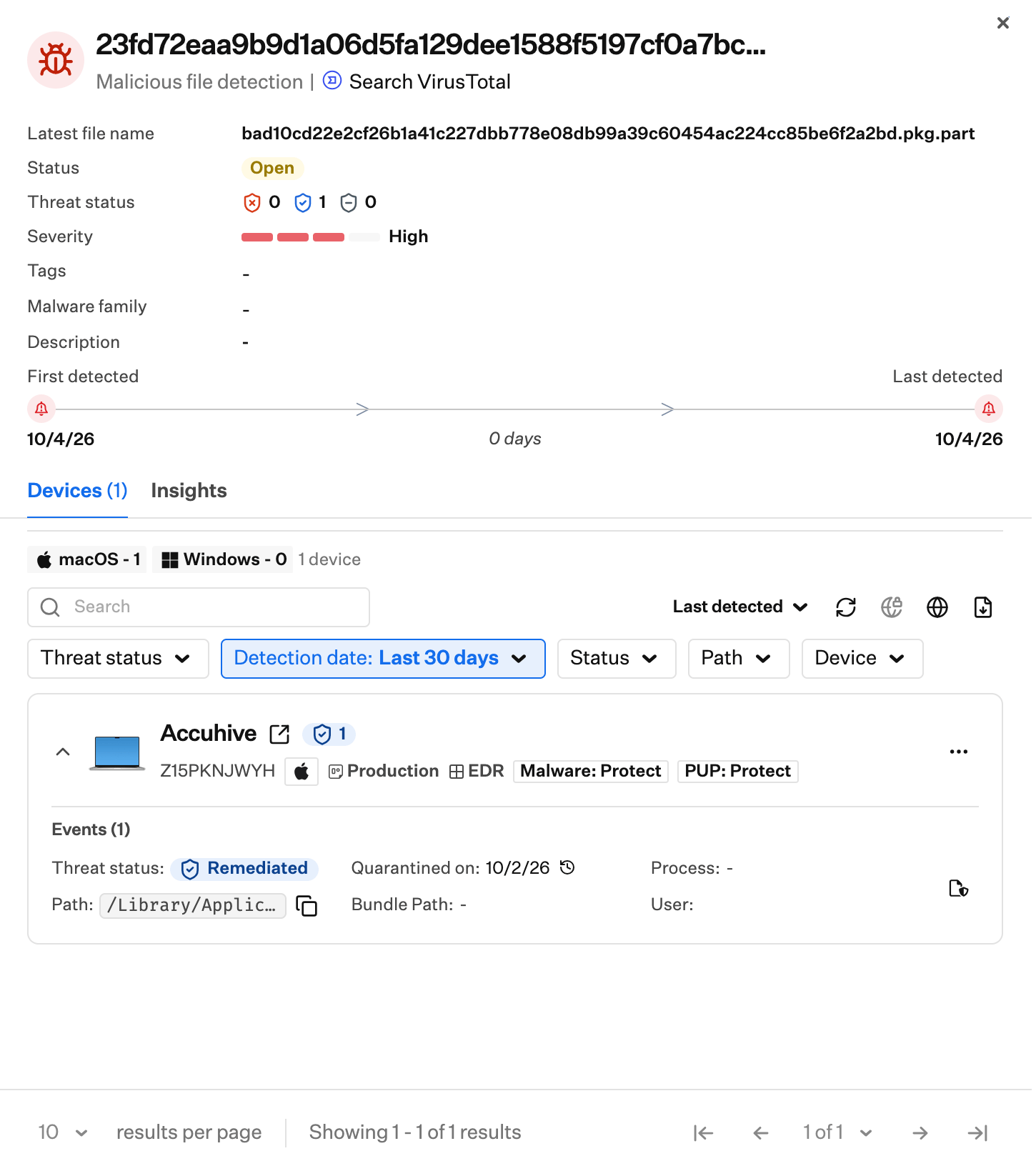
Task: Open the Last detected sort dropdown
Action: [739, 607]
